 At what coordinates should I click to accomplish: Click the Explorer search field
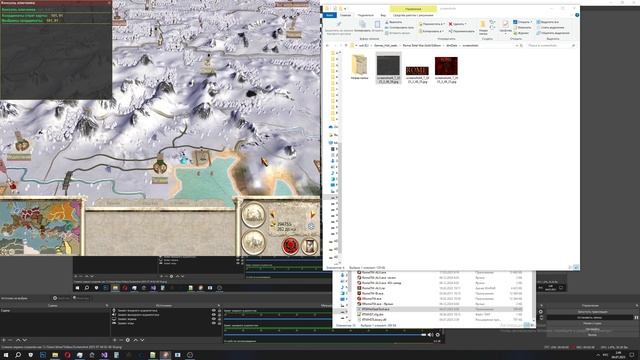tap(550, 45)
